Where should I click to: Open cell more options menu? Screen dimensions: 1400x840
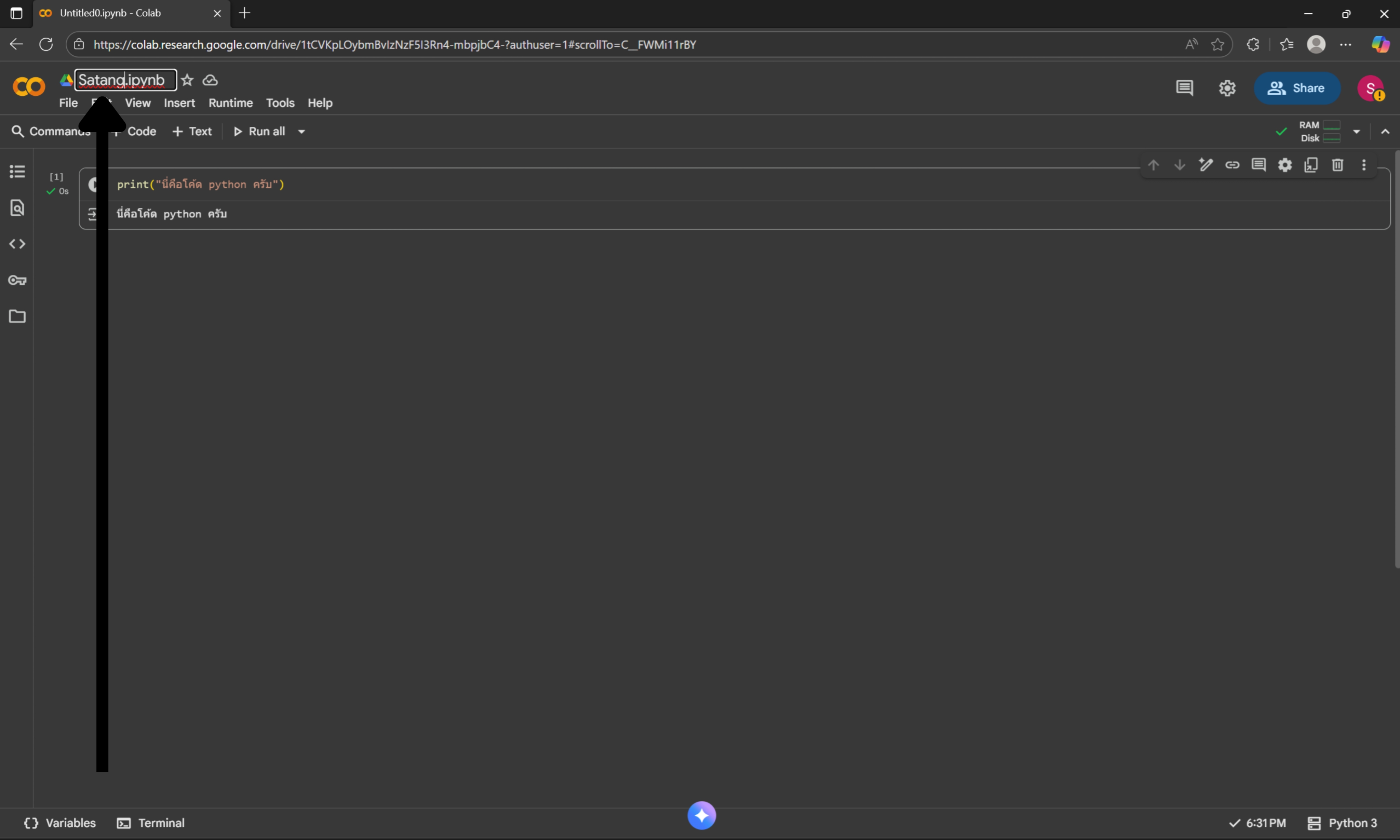tap(1364, 165)
